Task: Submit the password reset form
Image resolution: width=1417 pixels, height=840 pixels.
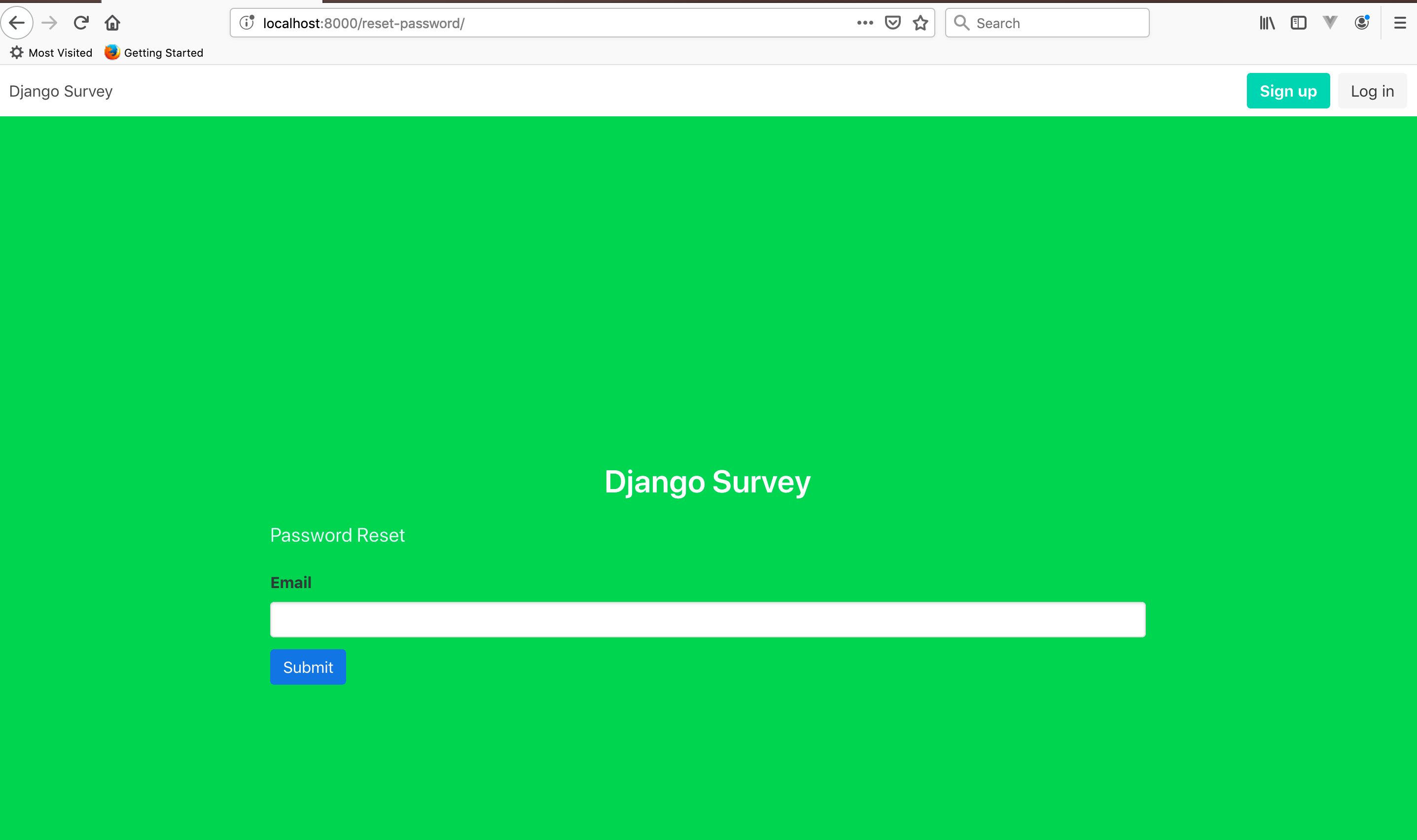Action: click(x=307, y=667)
